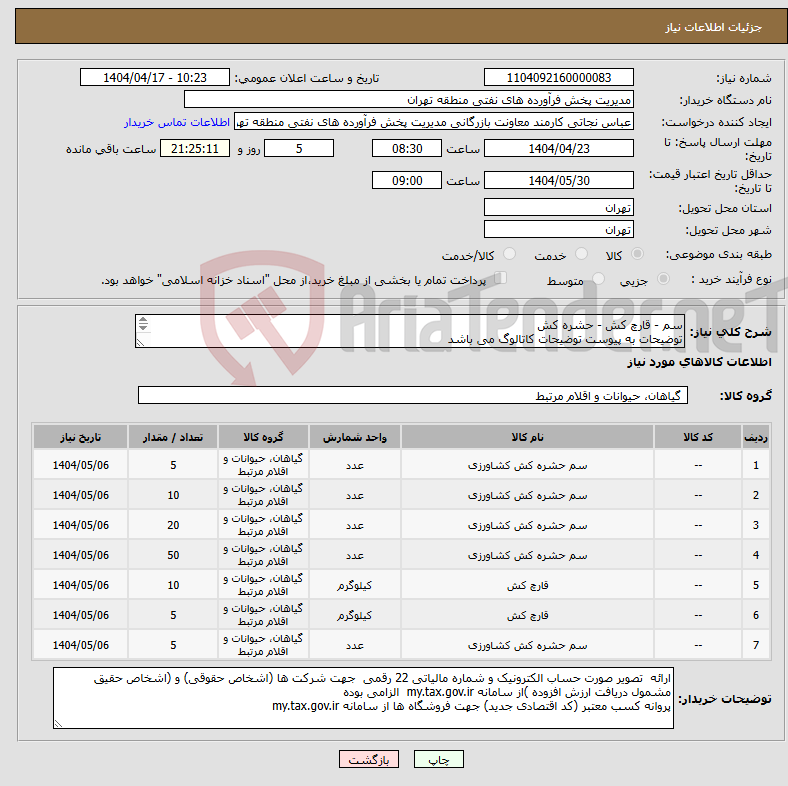Image resolution: width=788 pixels, height=786 pixels.
Task: Click the ردیف column header
Action: point(756,437)
